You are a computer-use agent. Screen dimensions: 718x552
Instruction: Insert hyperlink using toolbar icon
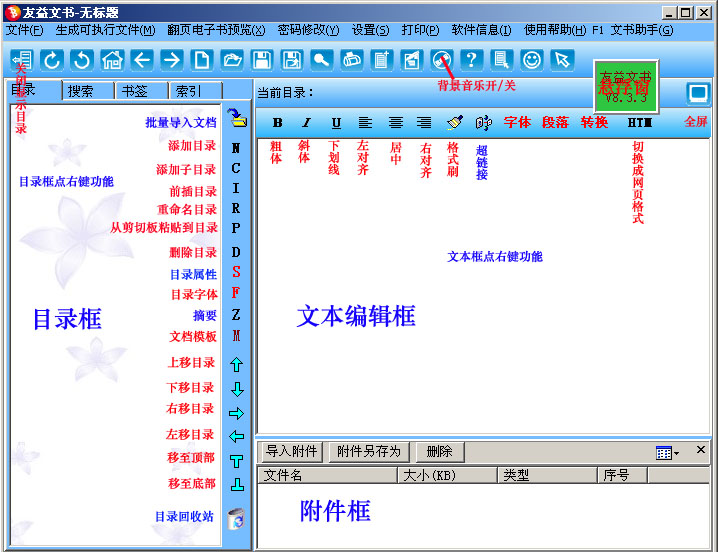tap(484, 123)
